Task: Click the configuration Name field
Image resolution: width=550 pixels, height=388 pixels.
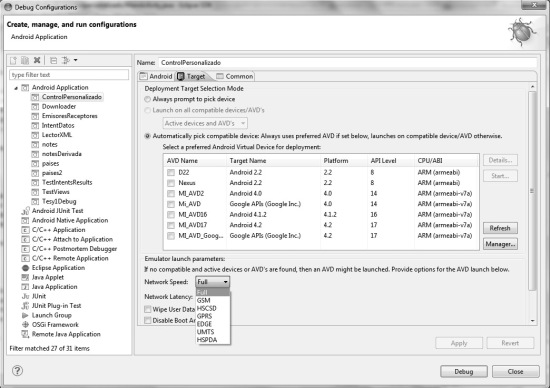Action: click(347, 62)
